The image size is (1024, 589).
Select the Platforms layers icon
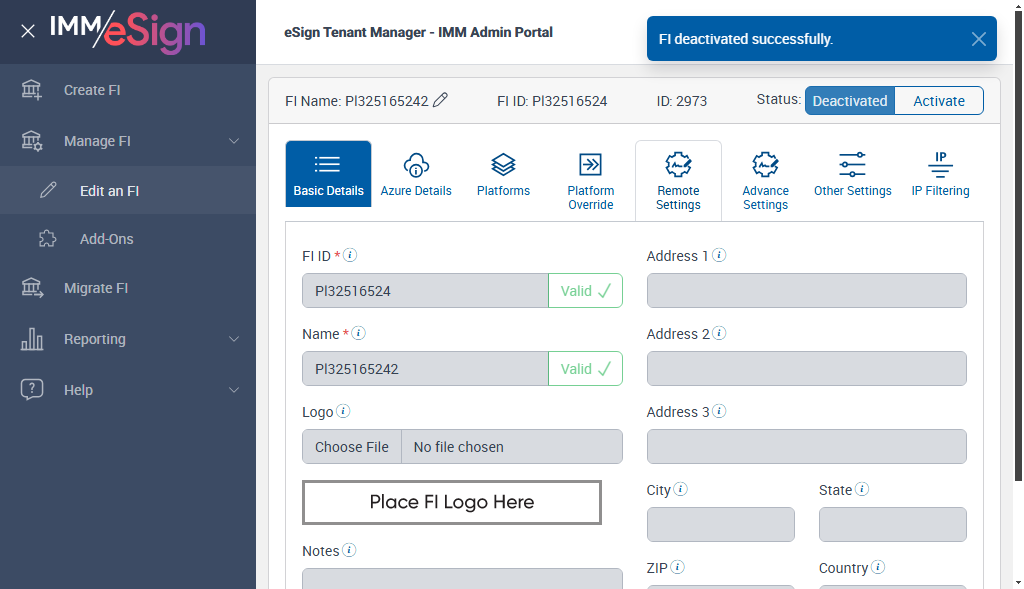(x=503, y=165)
